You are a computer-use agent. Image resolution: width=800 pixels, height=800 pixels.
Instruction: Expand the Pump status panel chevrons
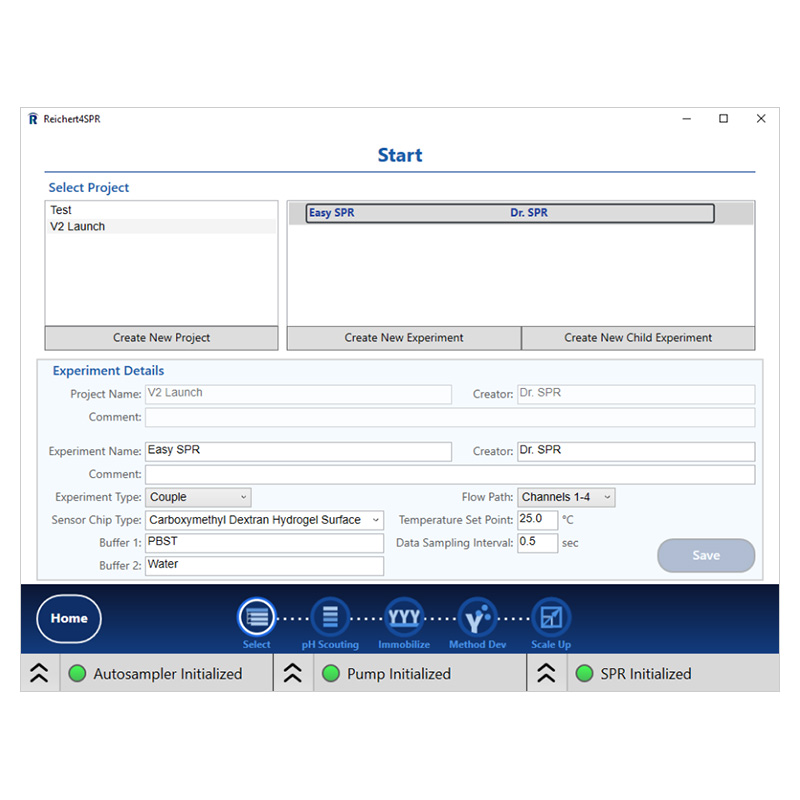(293, 673)
